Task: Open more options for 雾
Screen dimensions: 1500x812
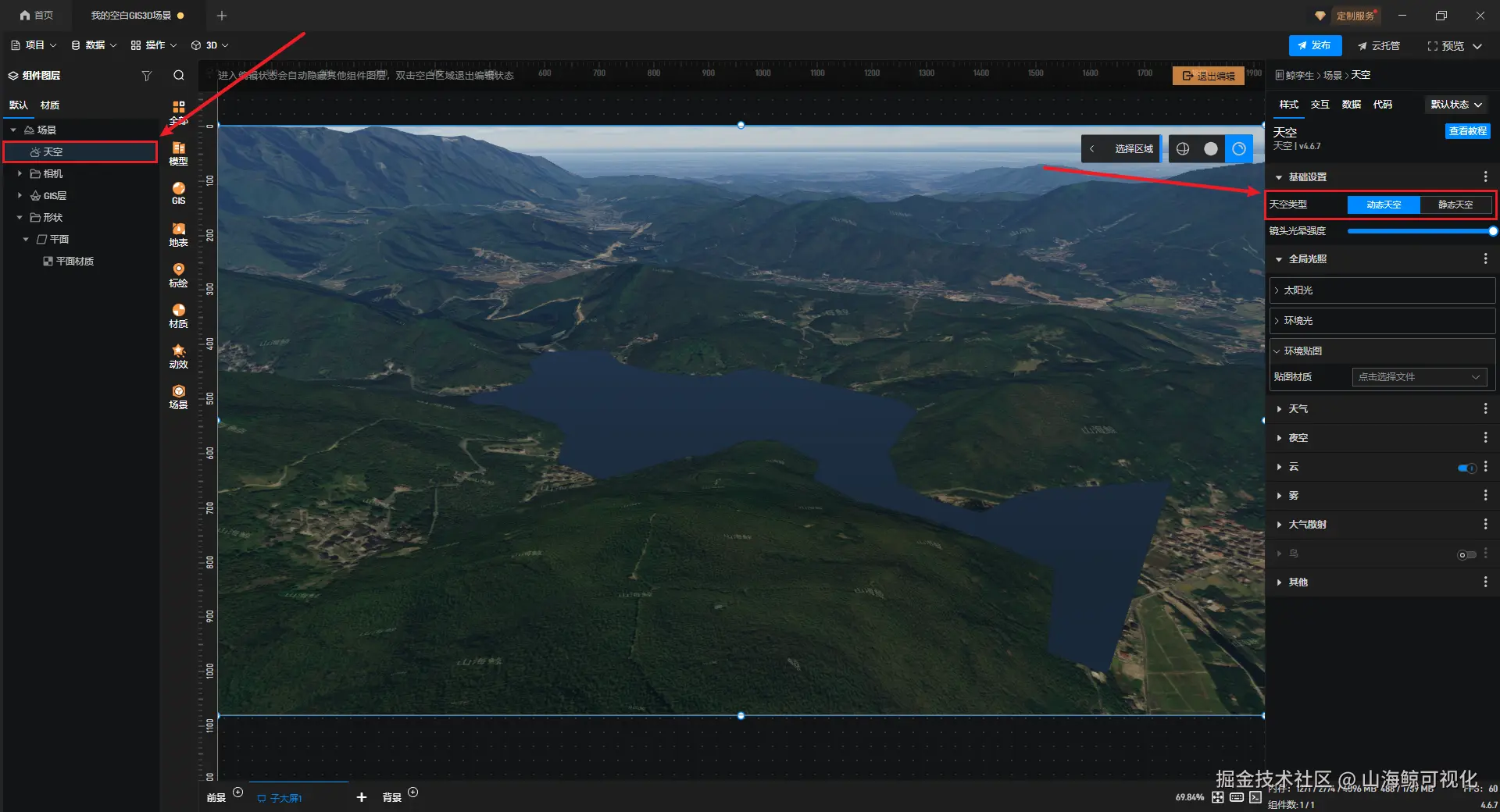Action: coord(1486,496)
